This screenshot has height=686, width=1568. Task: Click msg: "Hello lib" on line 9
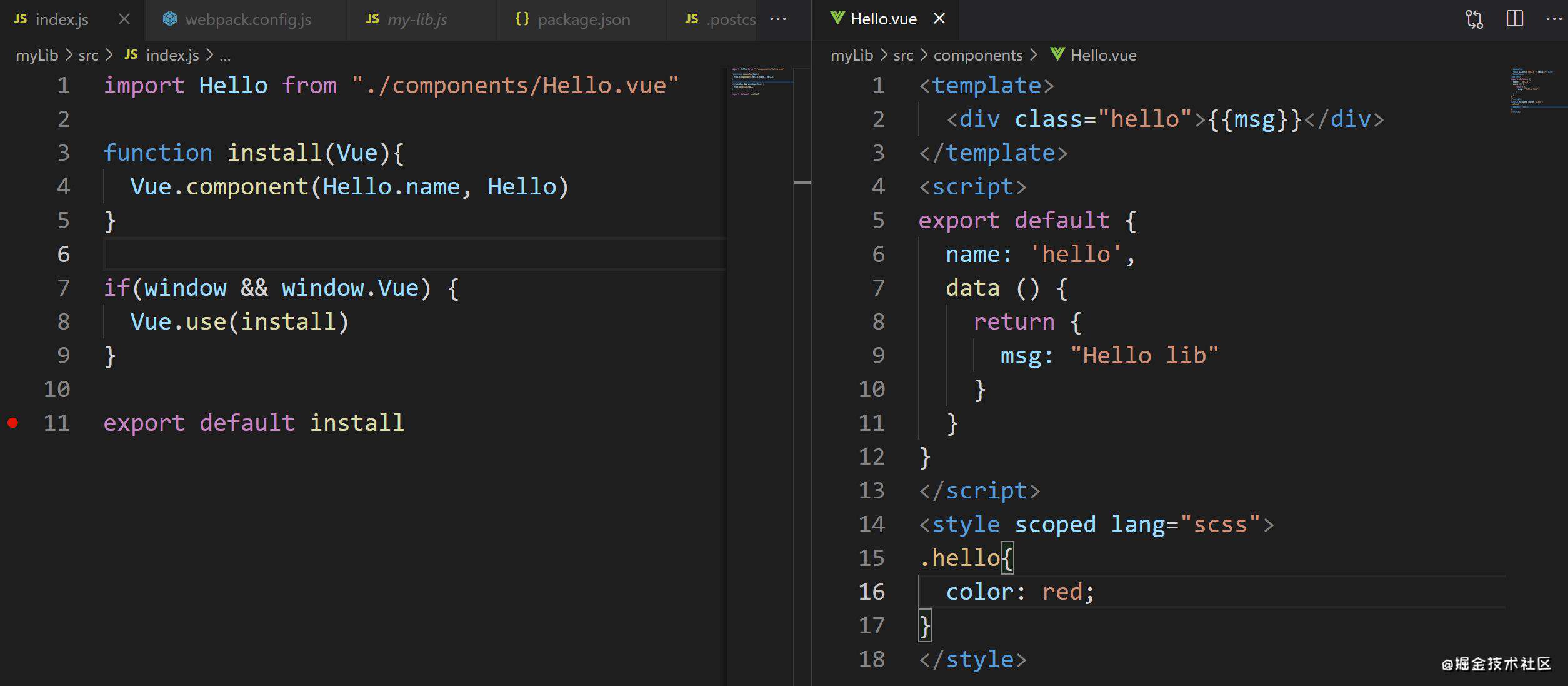(1109, 355)
